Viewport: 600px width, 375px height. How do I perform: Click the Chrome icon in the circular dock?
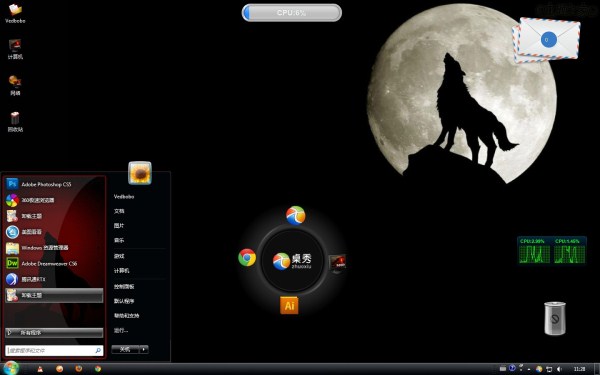point(247,257)
